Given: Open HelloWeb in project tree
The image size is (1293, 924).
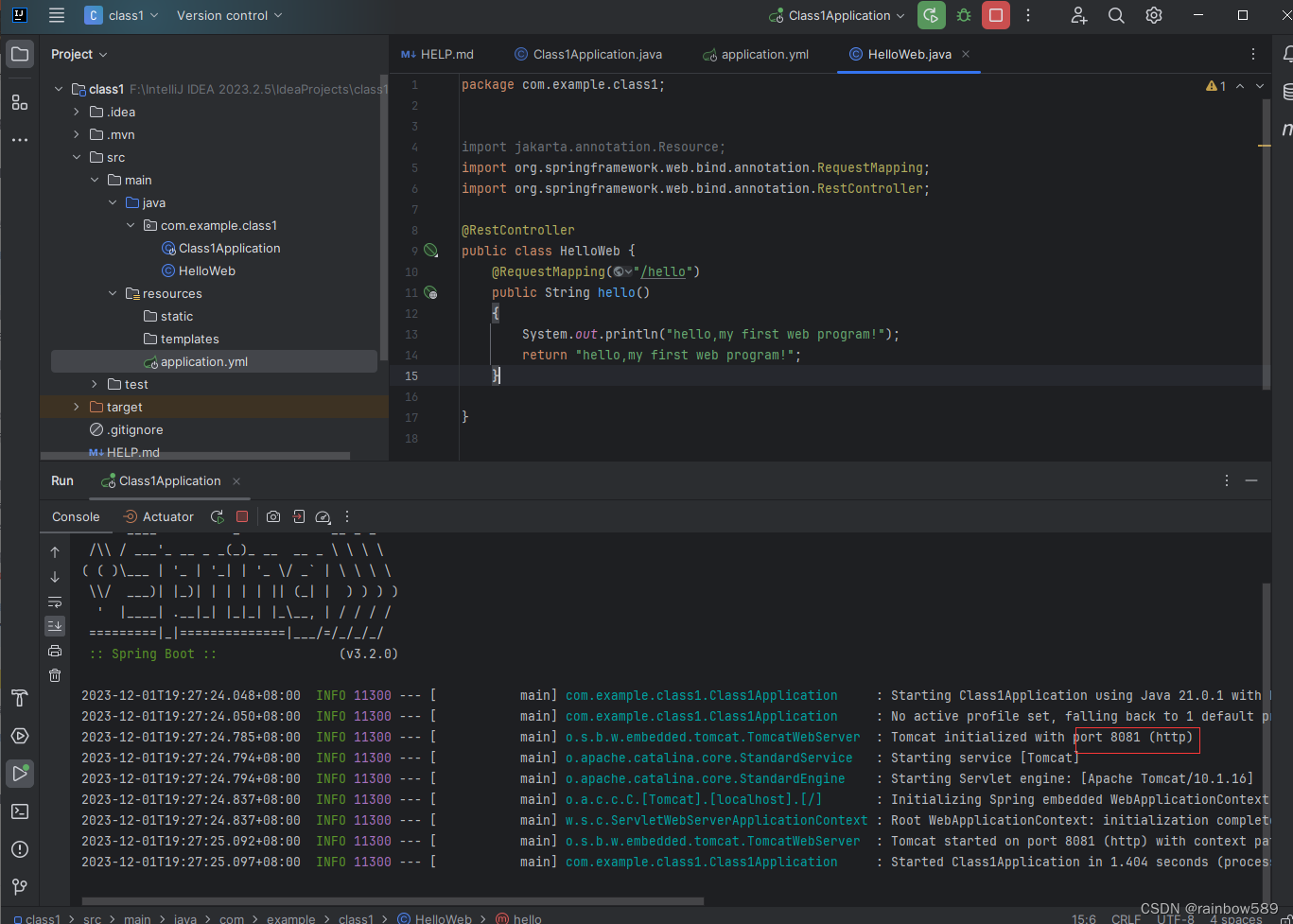Looking at the screenshot, I should tap(207, 270).
